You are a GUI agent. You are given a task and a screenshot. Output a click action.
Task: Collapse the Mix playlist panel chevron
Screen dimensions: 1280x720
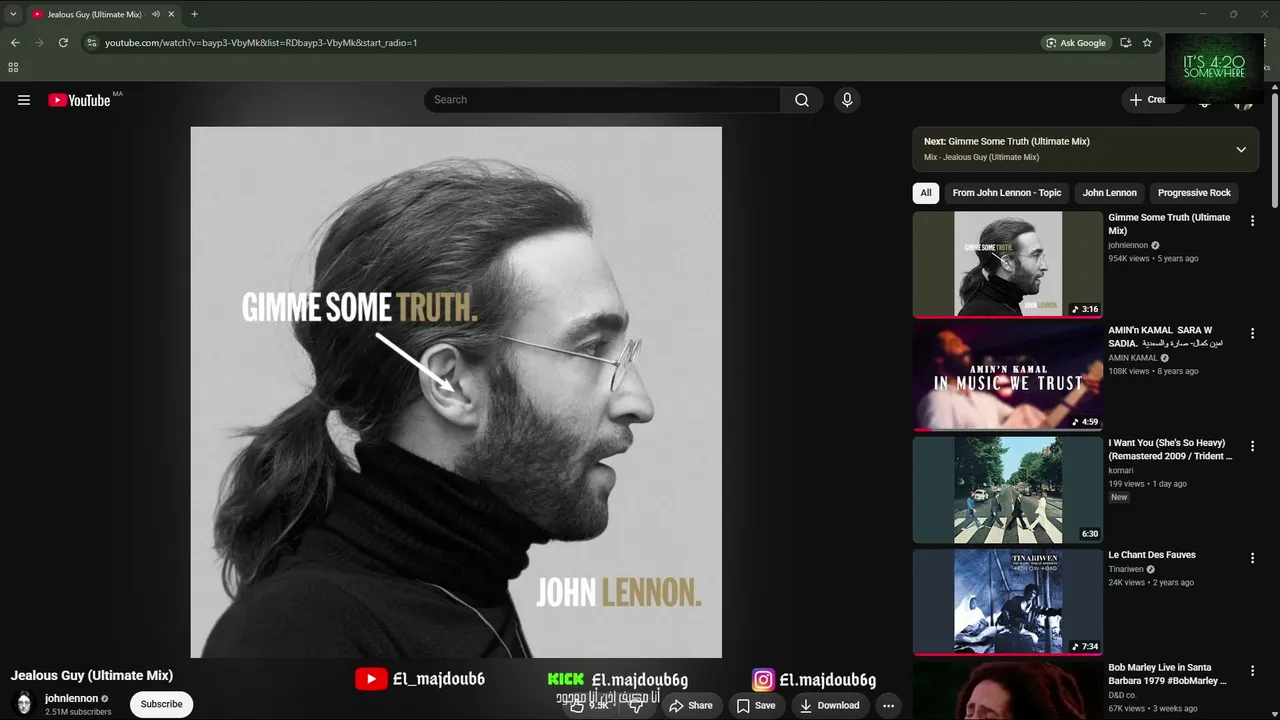(x=1241, y=149)
